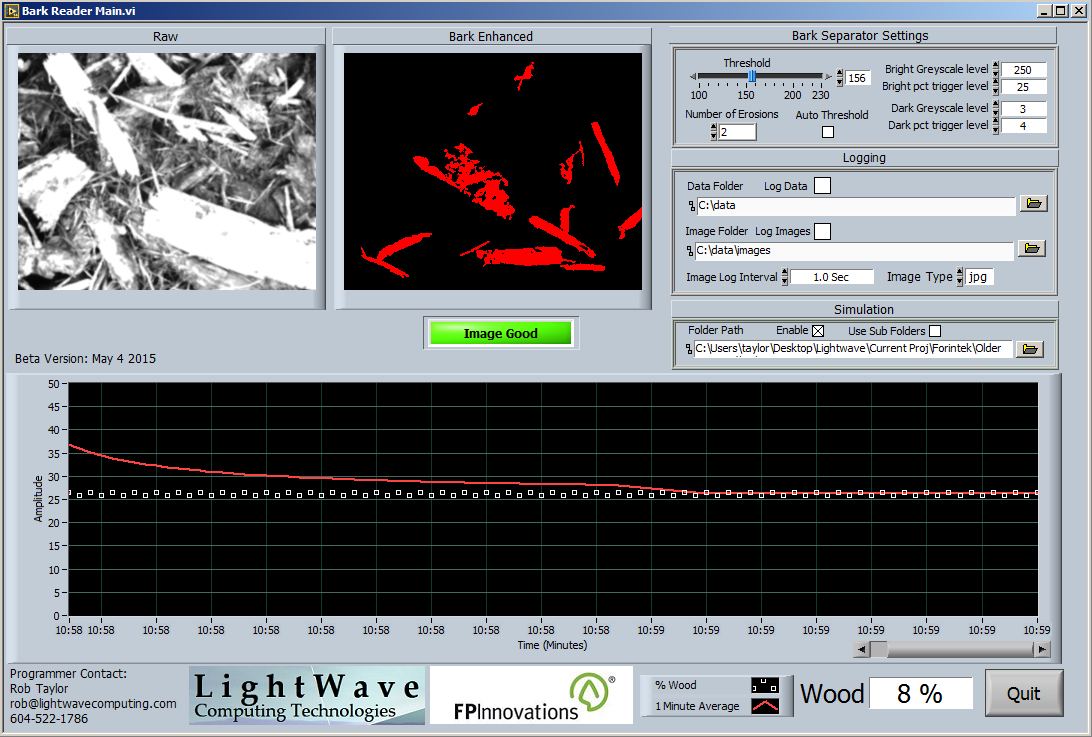Click the Dark pct trigger level value field
This screenshot has height=737, width=1092.
pyautogui.click(x=1023, y=126)
